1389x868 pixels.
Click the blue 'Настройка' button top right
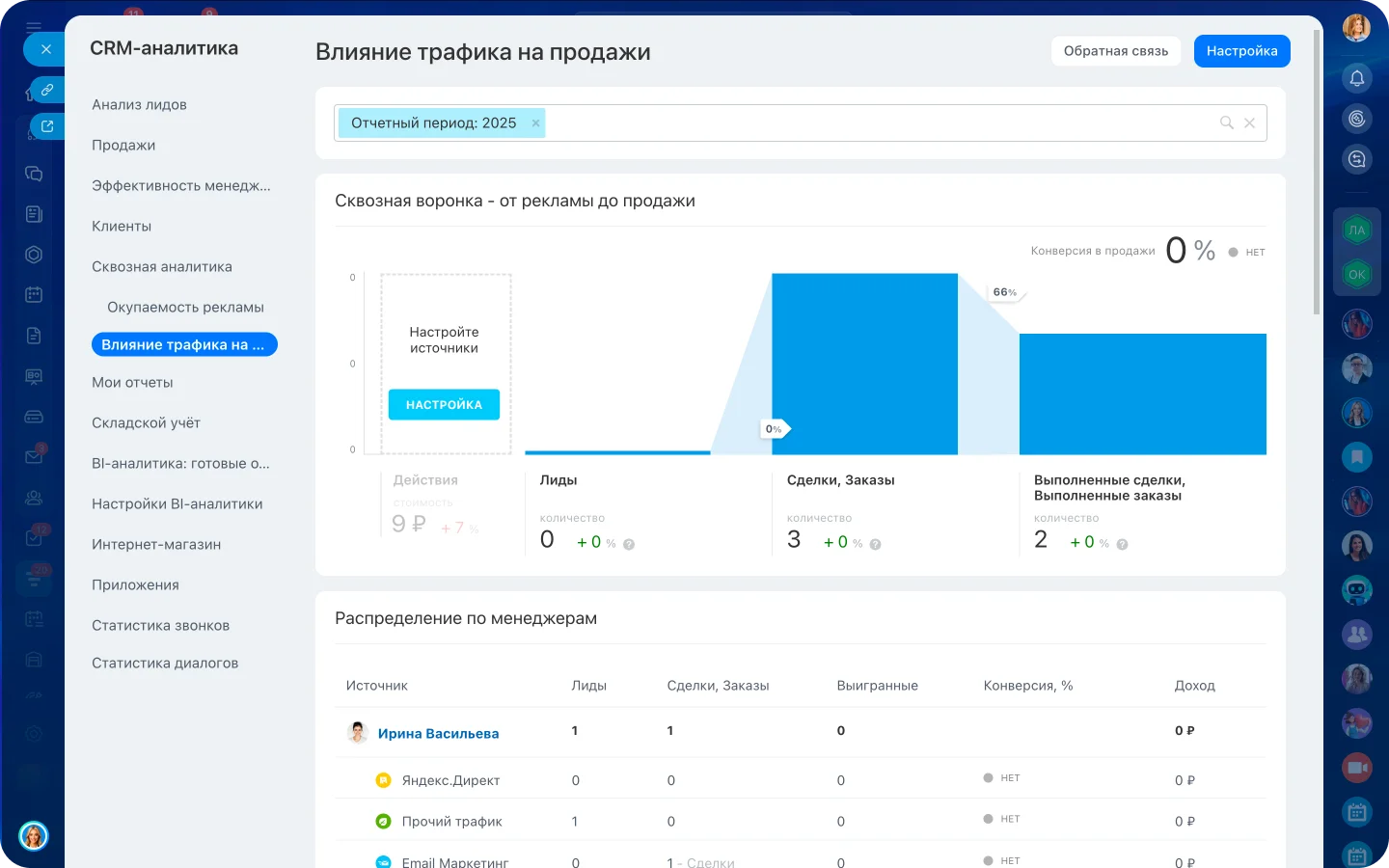(1242, 51)
